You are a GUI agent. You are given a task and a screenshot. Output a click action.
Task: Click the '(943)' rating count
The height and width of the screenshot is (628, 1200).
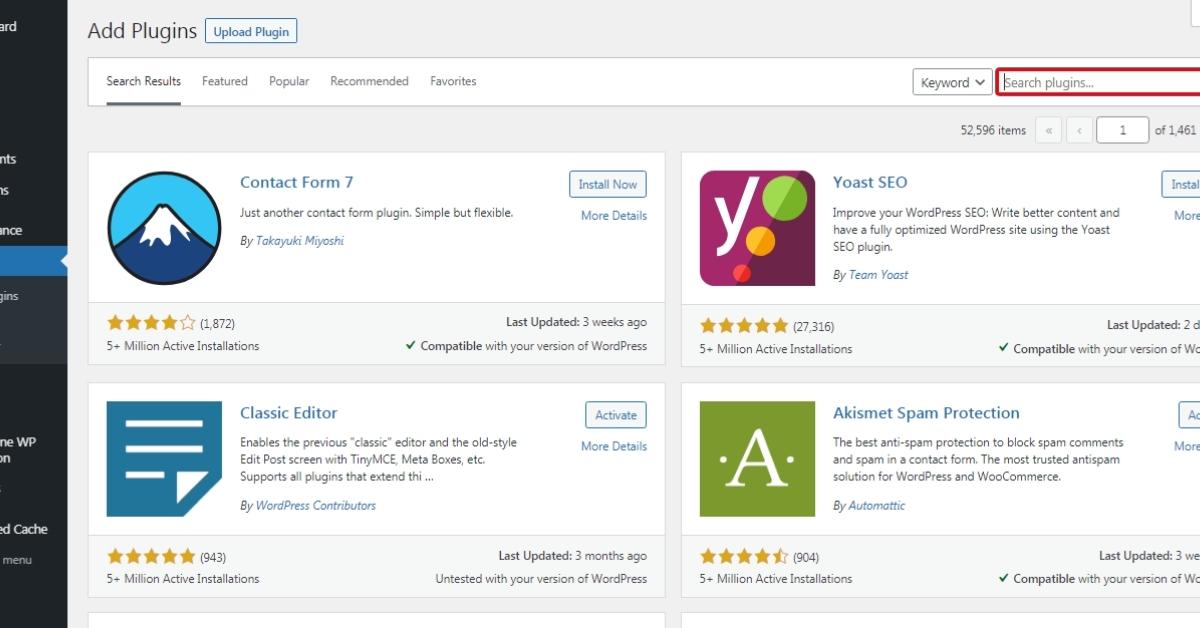coord(213,557)
